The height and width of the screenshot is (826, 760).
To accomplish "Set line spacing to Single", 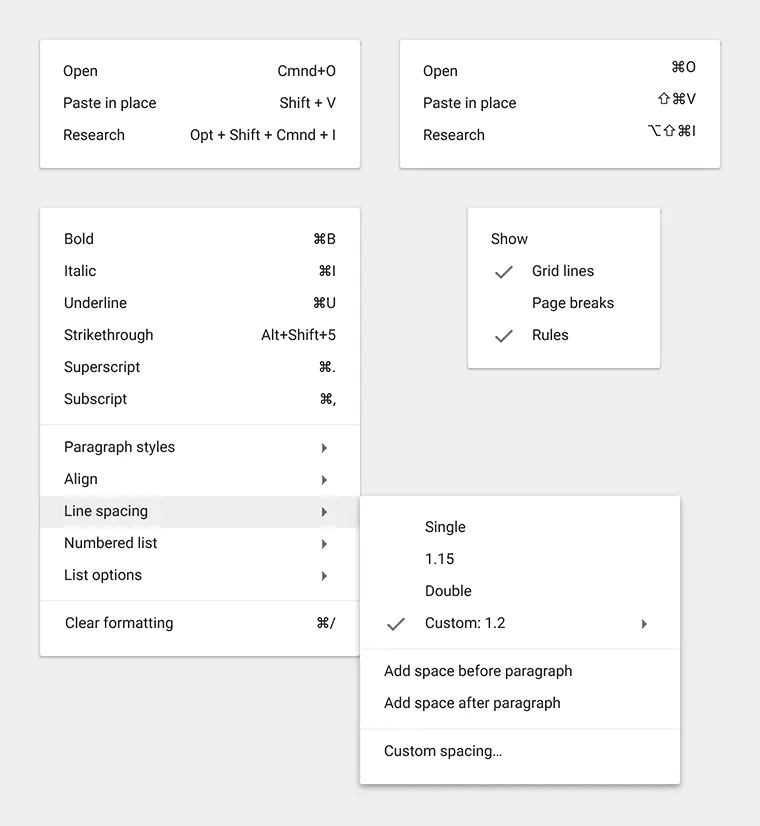I will [445, 527].
